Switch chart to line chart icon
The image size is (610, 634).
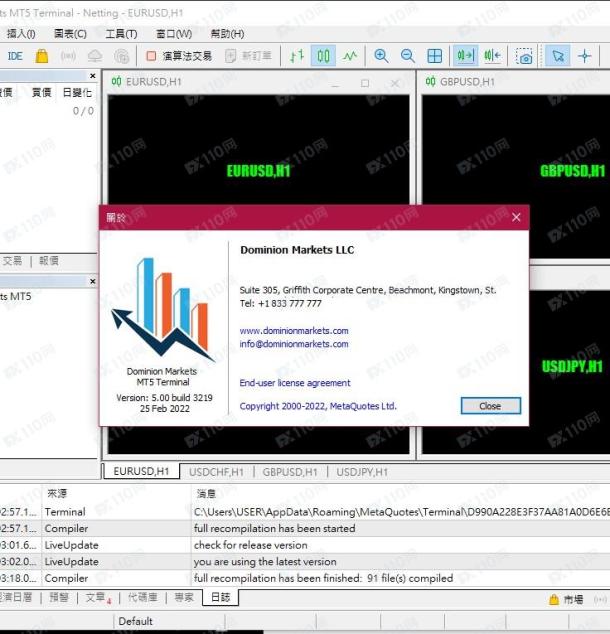[x=350, y=56]
